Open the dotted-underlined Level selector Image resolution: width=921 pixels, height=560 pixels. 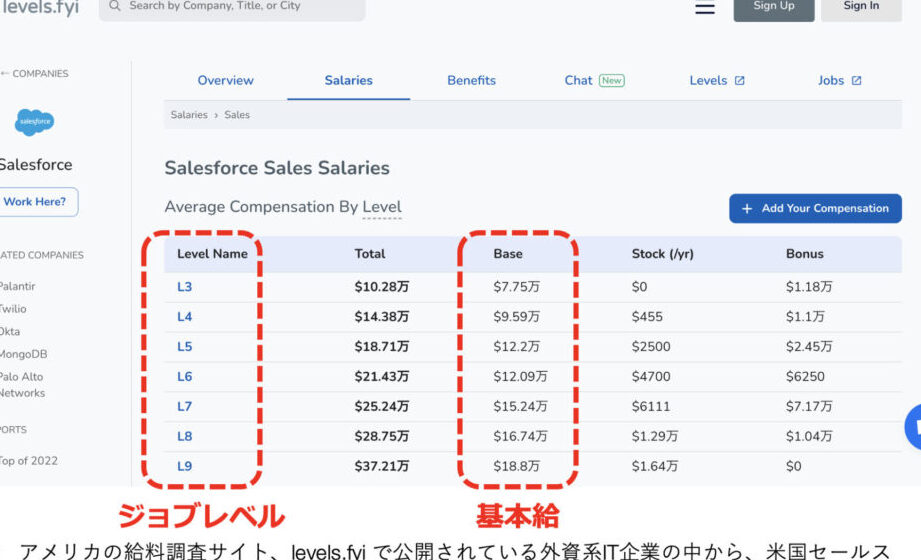[381, 207]
